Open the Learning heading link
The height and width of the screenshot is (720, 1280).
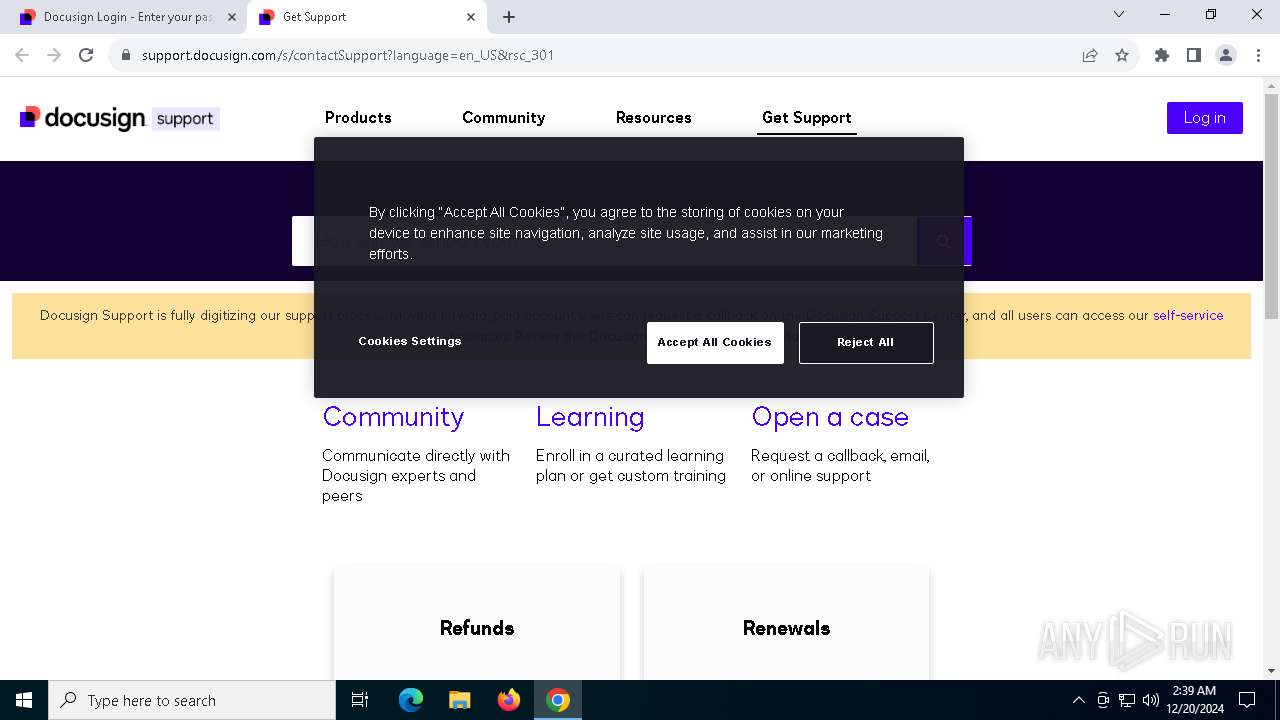click(x=590, y=417)
